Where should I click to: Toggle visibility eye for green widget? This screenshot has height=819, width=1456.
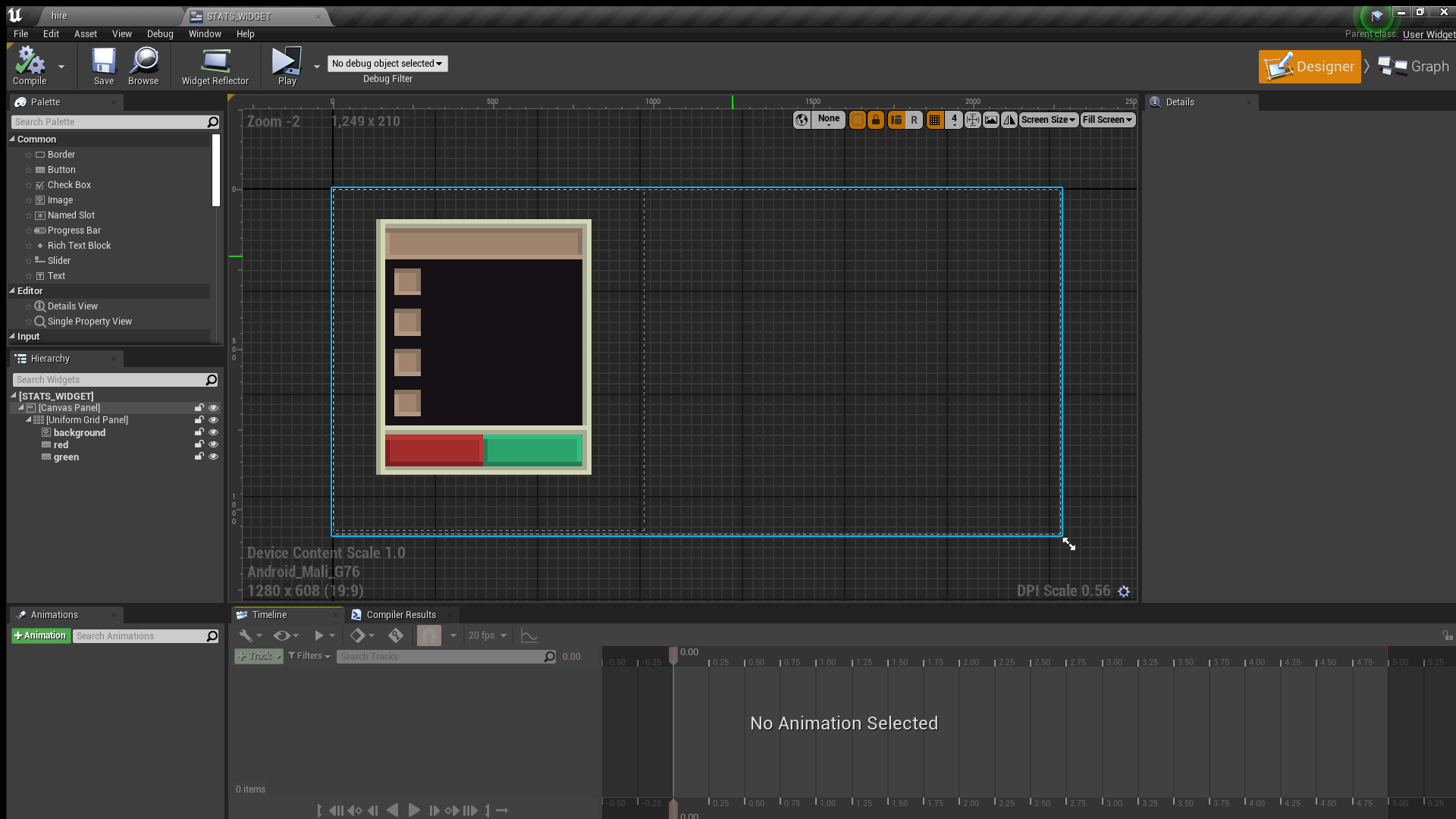click(213, 457)
